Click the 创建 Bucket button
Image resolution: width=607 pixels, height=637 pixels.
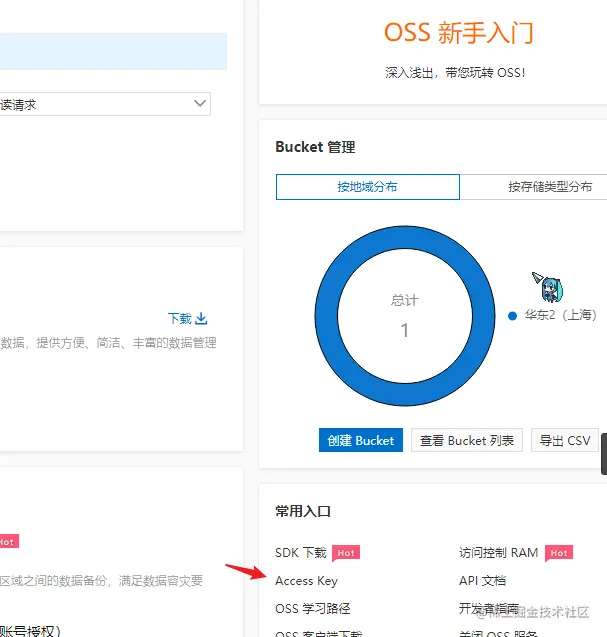pos(361,440)
